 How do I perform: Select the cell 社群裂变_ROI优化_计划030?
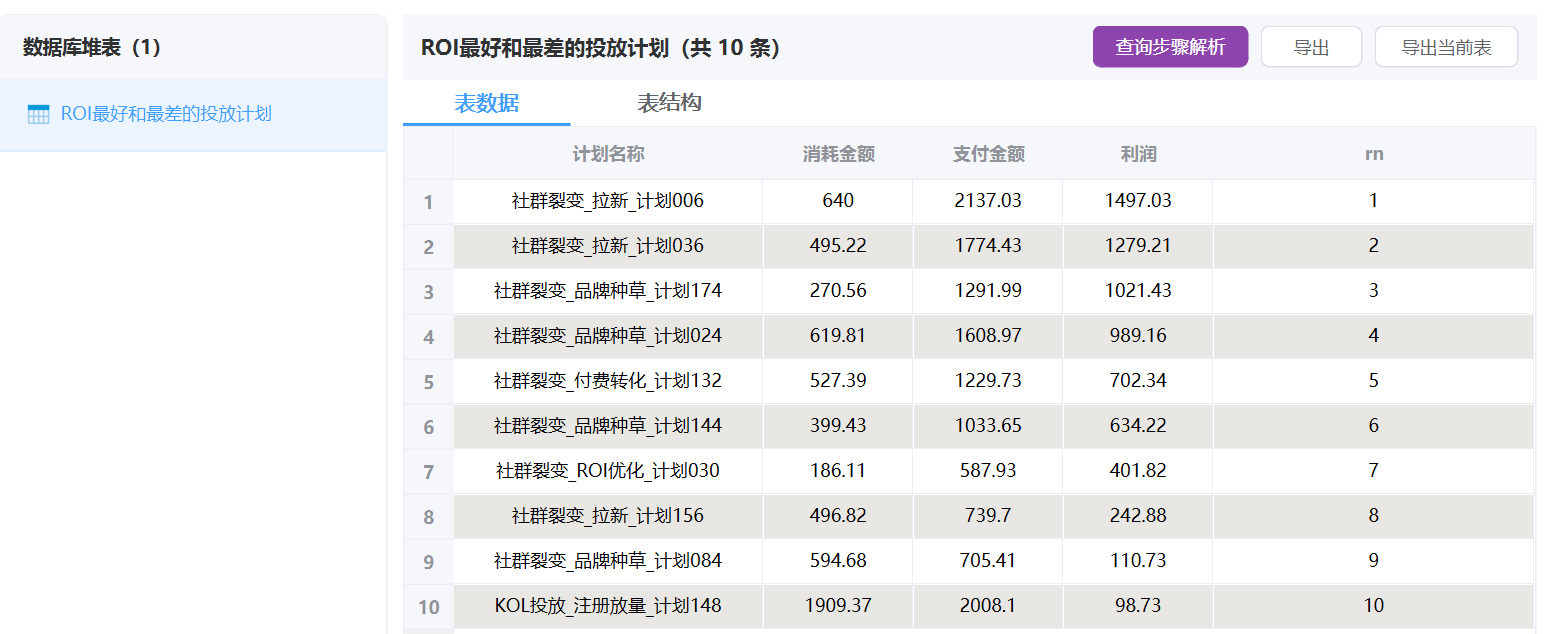(608, 470)
